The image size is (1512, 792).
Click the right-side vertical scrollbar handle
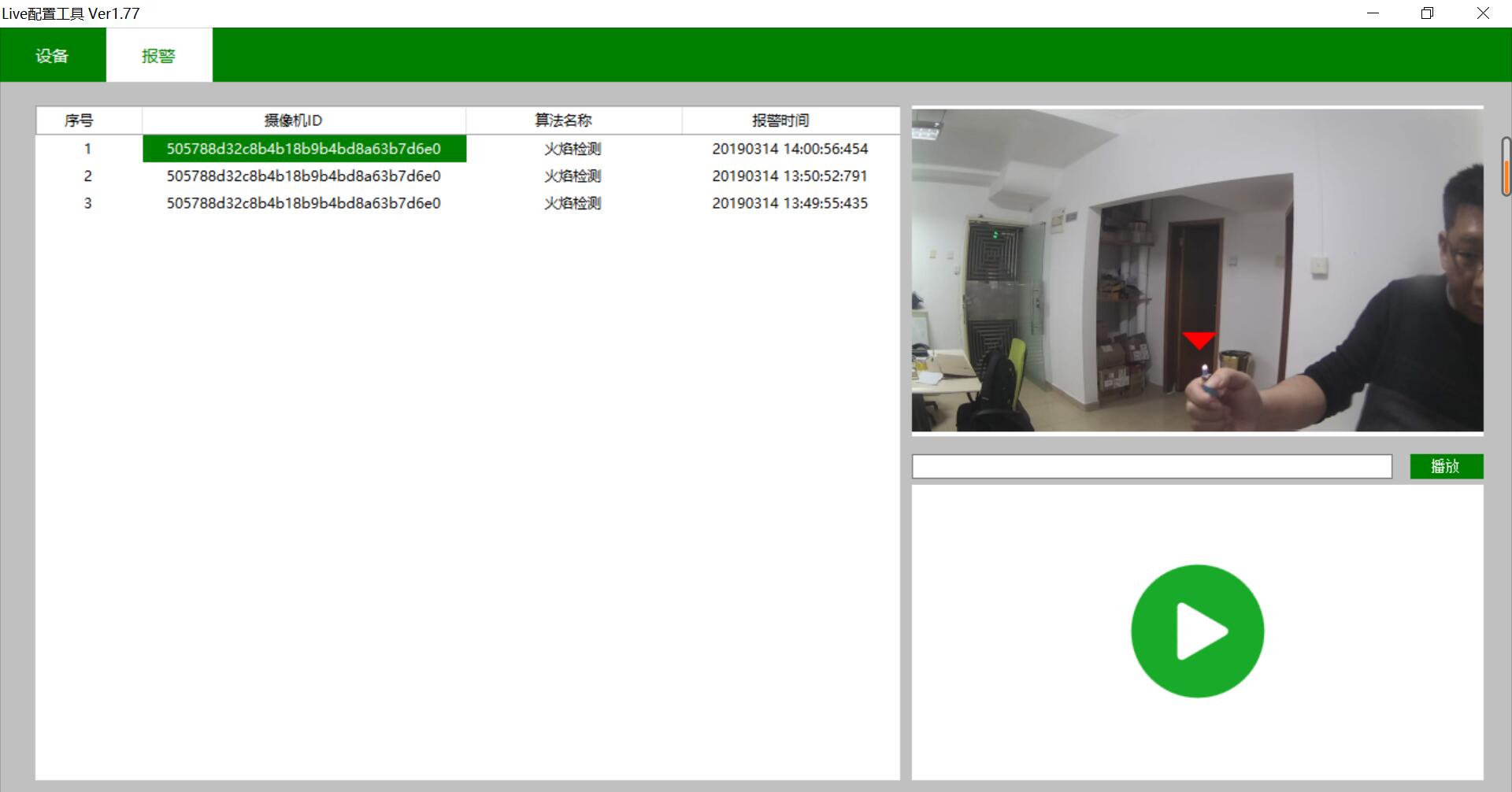pos(1506,166)
